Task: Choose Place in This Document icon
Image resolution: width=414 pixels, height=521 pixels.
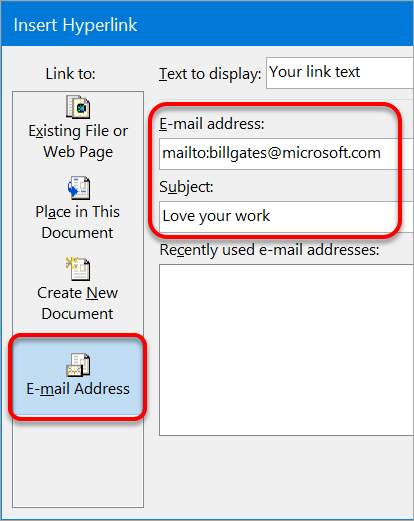Action: point(79,188)
